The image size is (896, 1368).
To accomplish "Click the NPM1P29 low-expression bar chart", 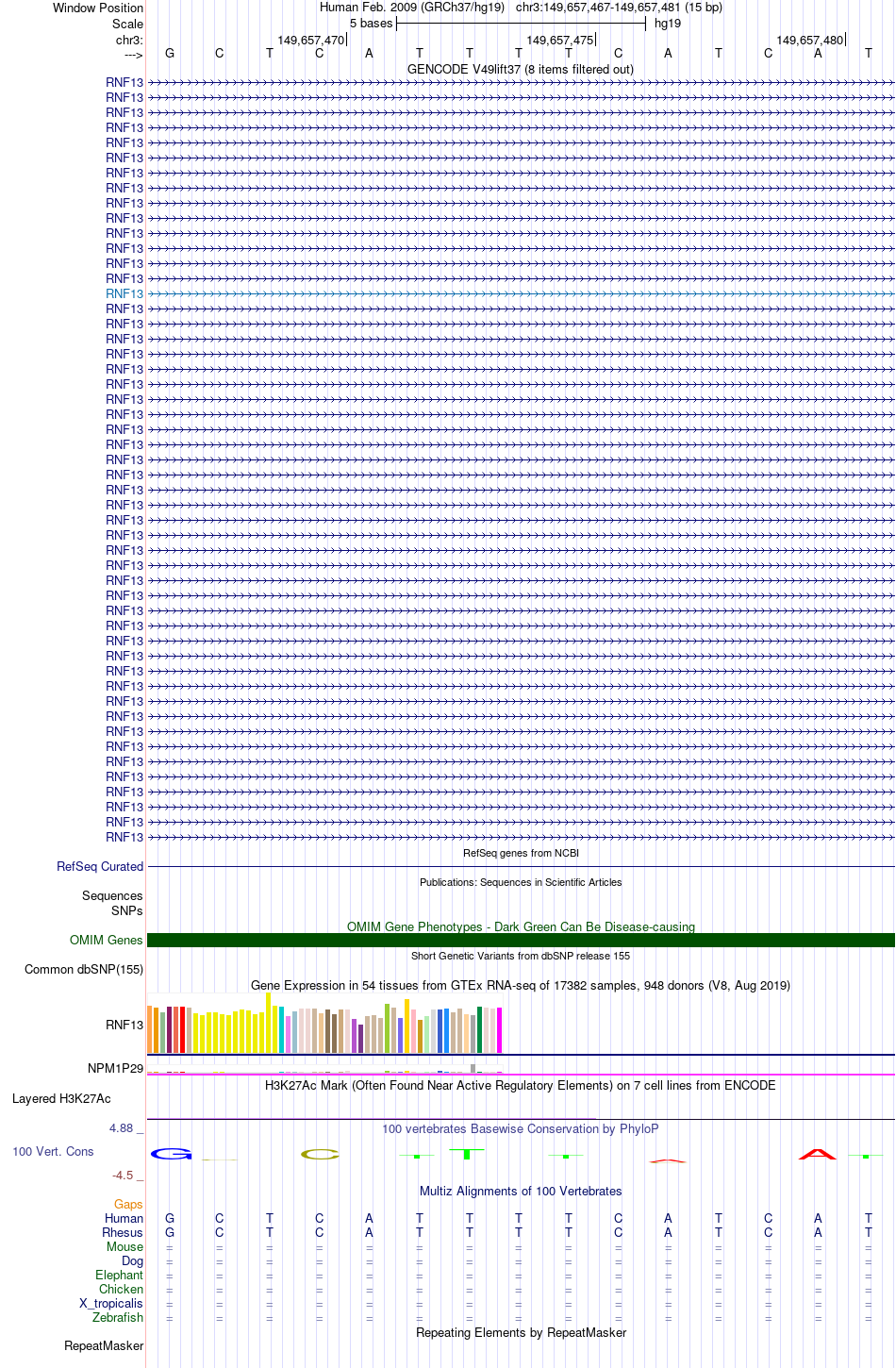I will (x=325, y=1070).
